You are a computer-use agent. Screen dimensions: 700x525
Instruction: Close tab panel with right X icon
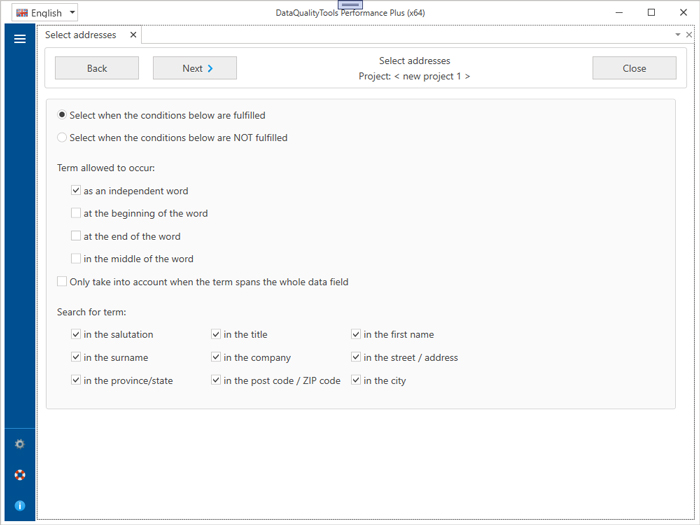689,35
